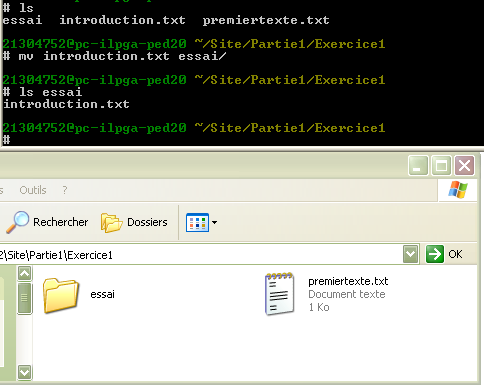The image size is (484, 391).
Task: Click the vertical scrollbar thumb
Action: click(x=25, y=298)
